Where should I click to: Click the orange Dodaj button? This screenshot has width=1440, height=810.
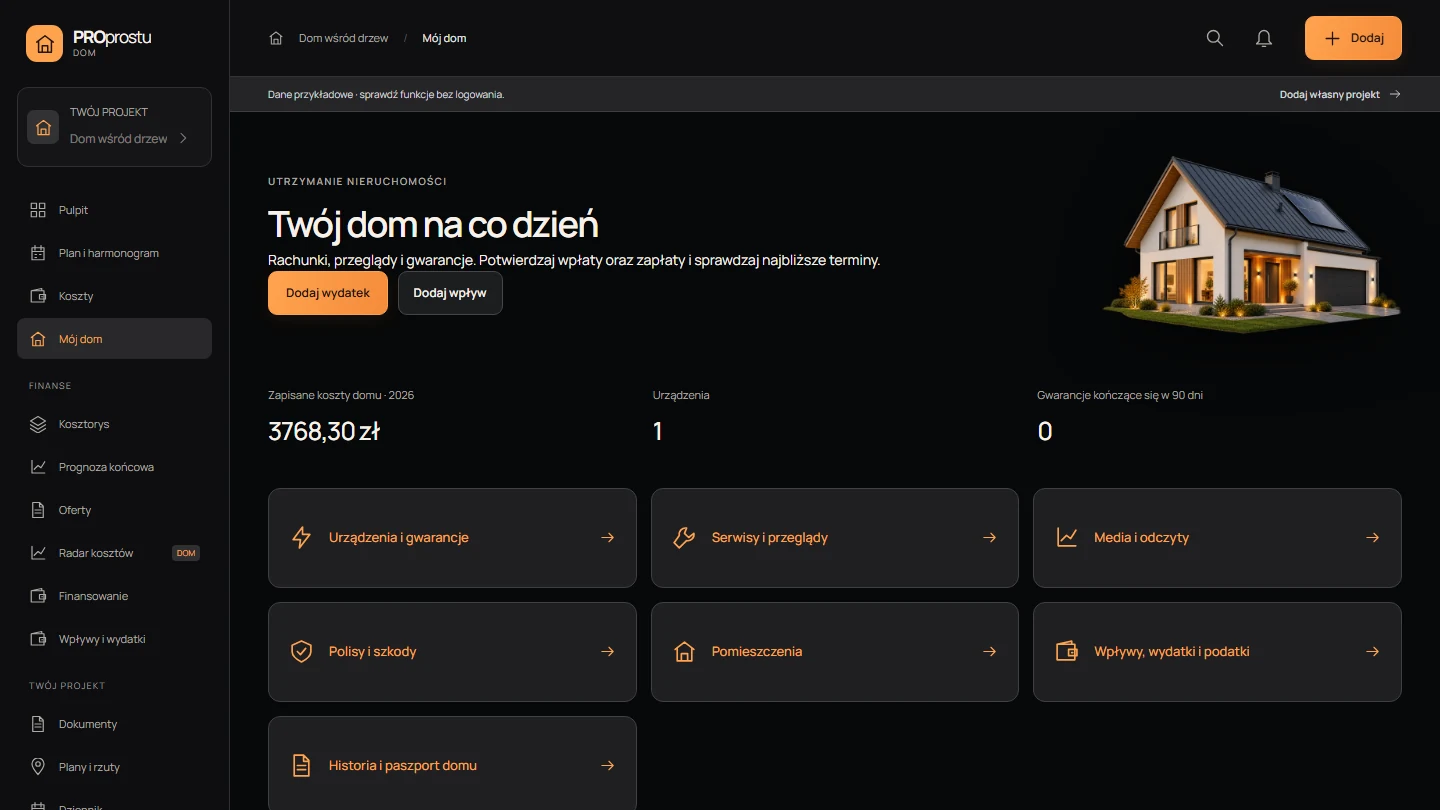coord(1353,38)
